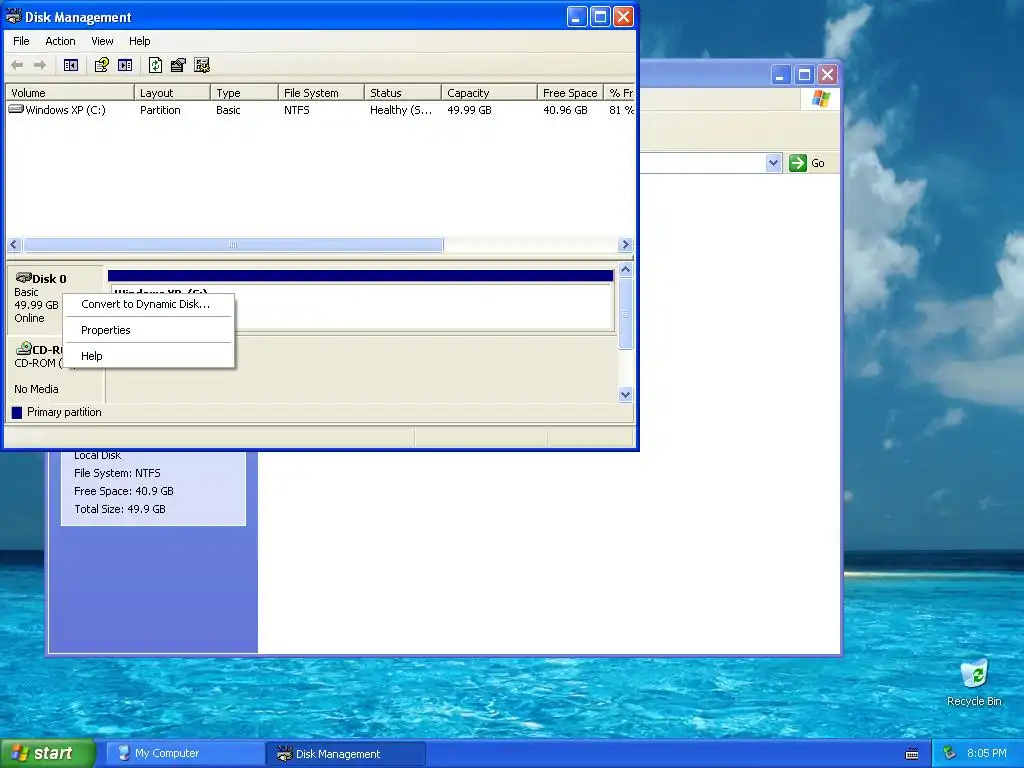Screen dimensions: 1024x768
Task: Select Properties in the context menu
Action: 149,330
